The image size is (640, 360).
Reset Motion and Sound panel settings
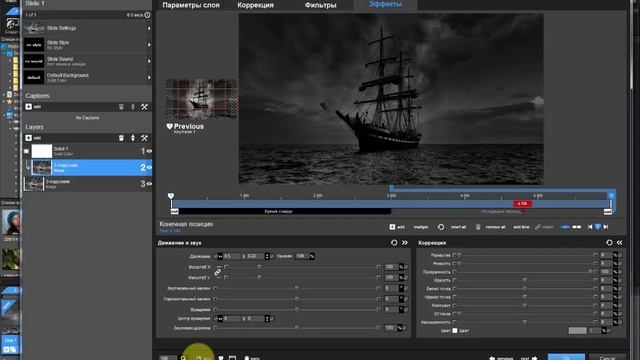pos(394,242)
